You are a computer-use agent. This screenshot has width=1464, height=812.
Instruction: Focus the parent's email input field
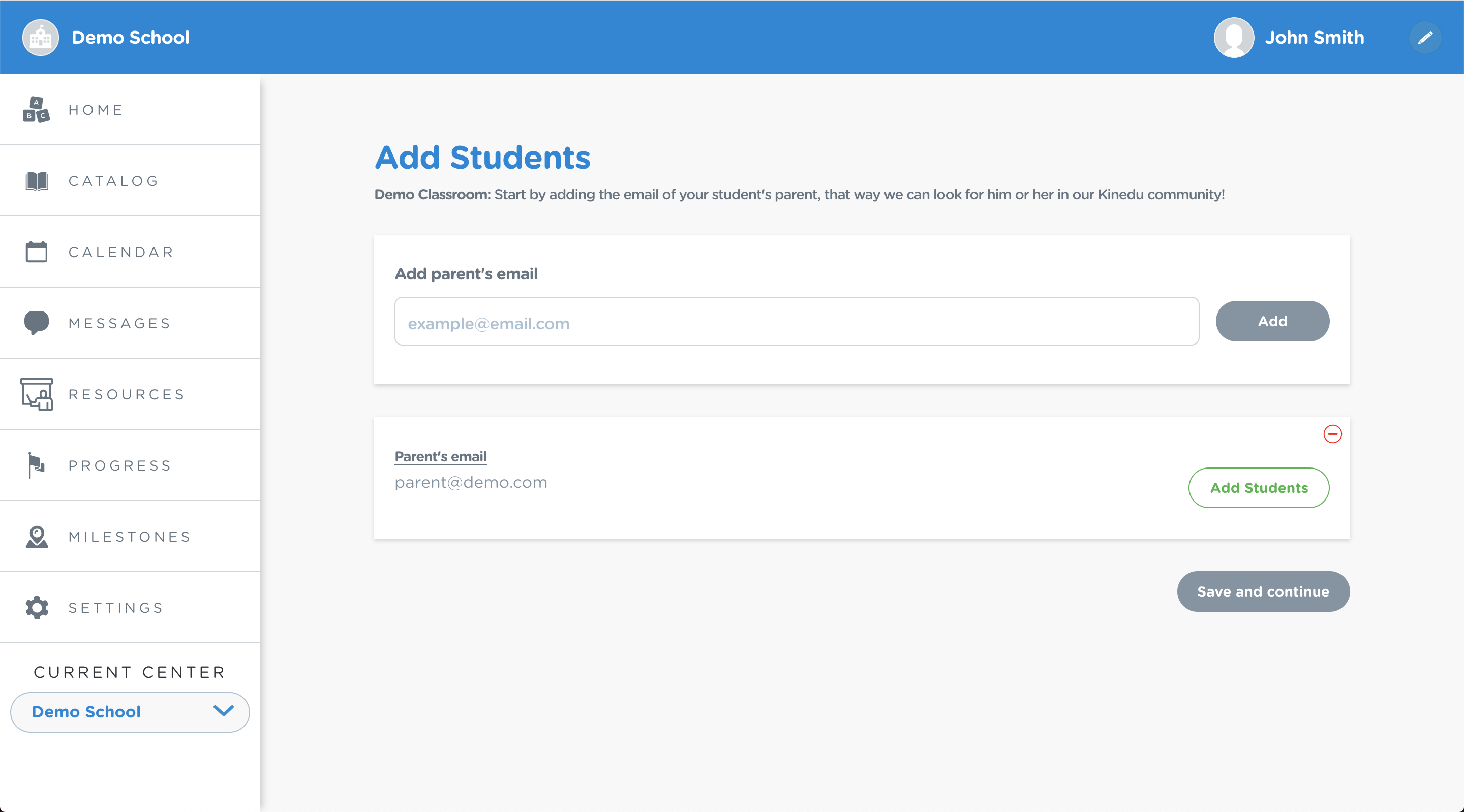796,321
